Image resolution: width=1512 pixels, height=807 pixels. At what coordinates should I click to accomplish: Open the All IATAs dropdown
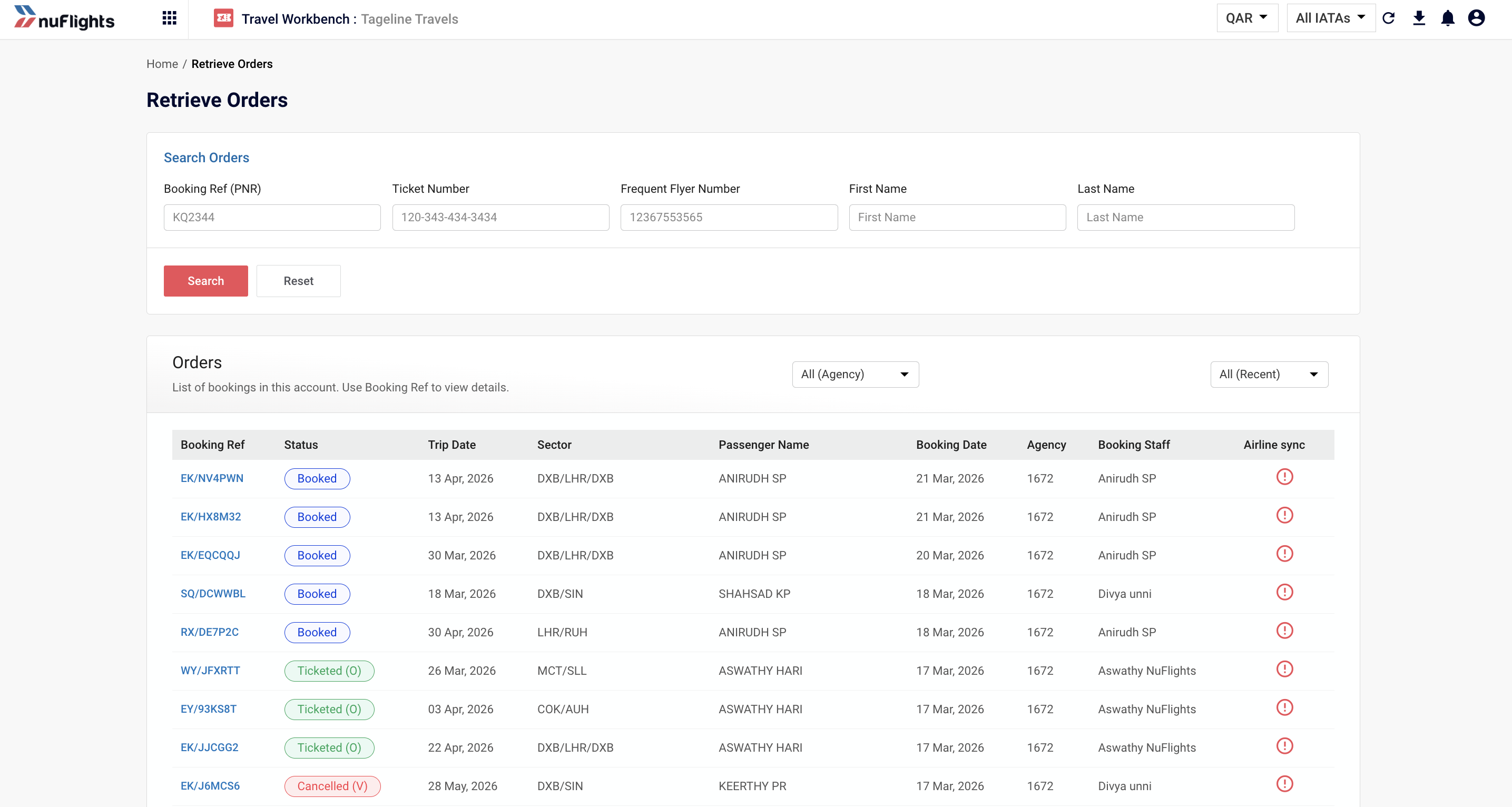(1330, 18)
